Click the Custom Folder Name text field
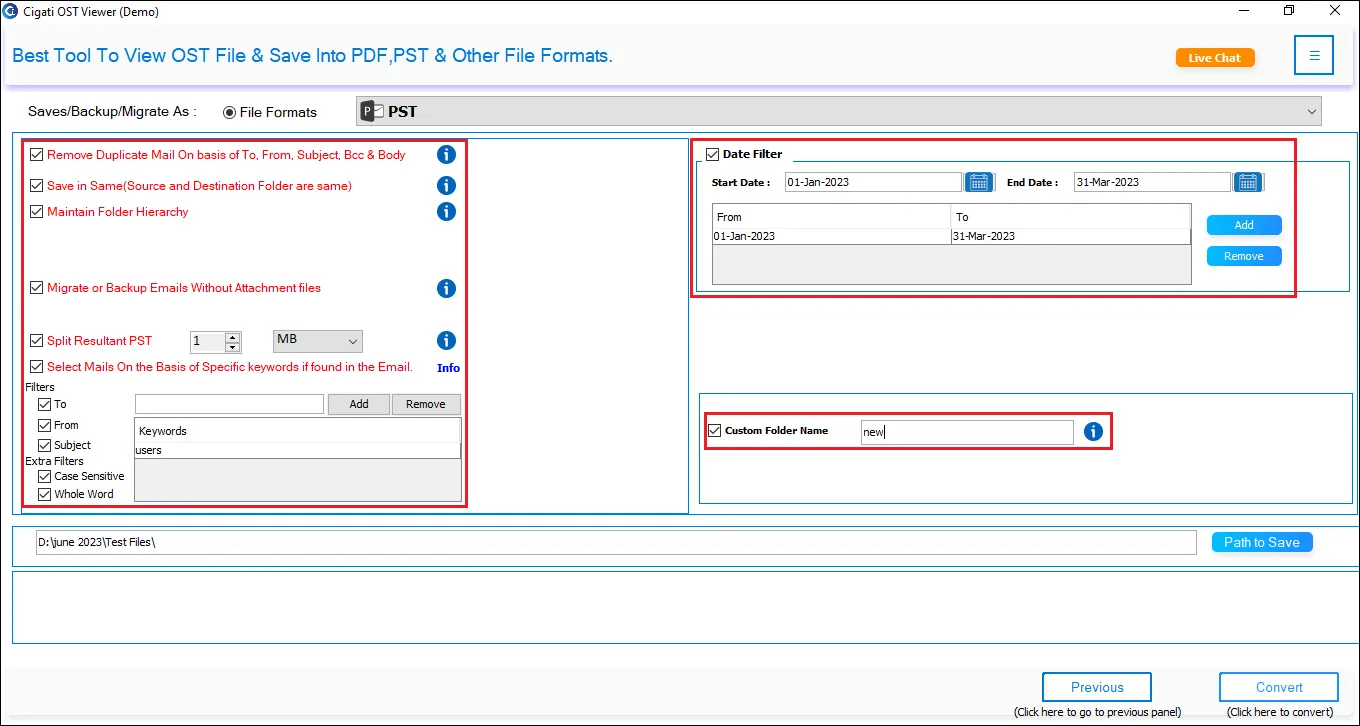Screen dimensions: 1360x726 [x=967, y=432]
